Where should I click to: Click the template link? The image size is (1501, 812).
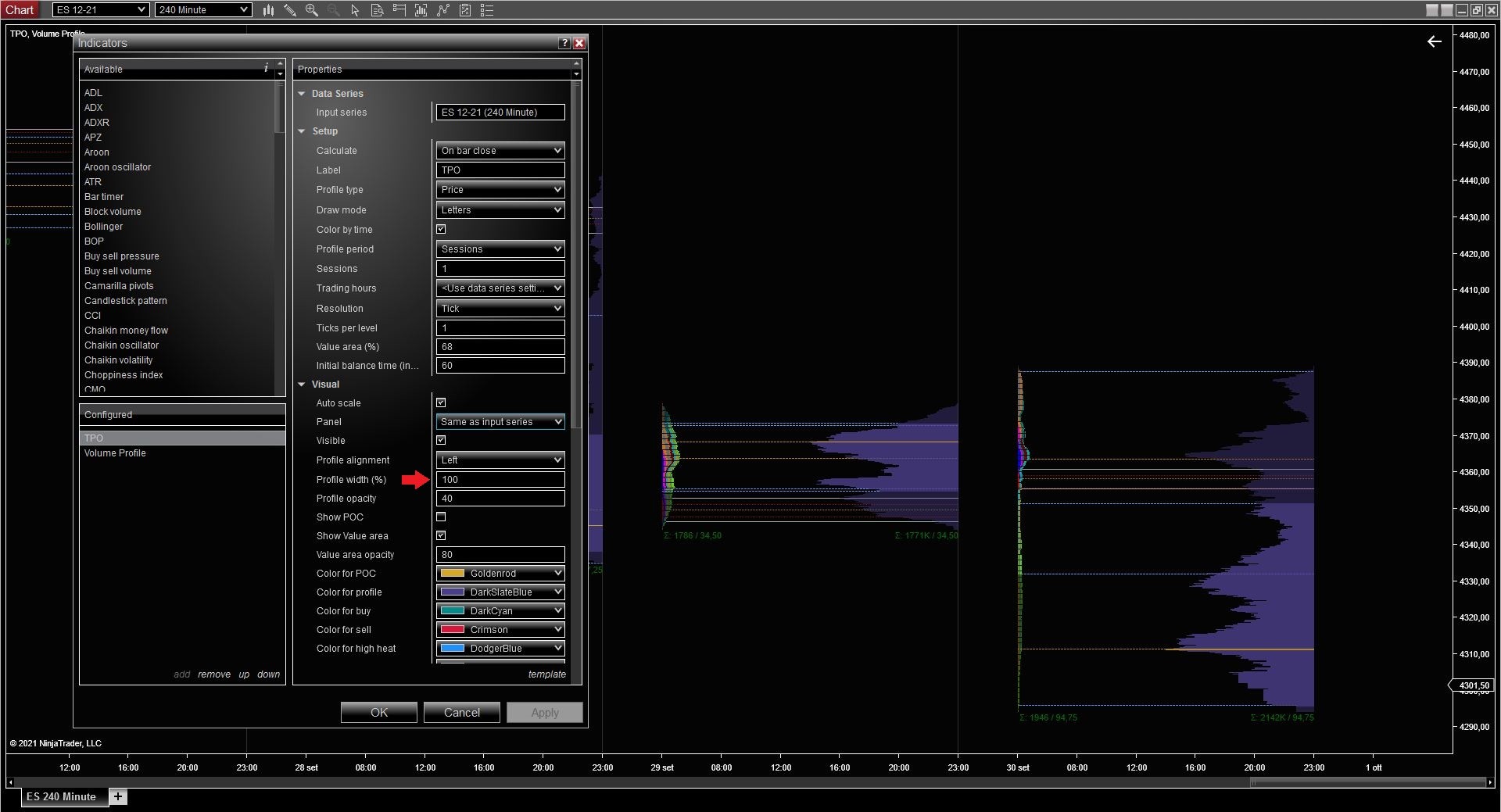546,674
